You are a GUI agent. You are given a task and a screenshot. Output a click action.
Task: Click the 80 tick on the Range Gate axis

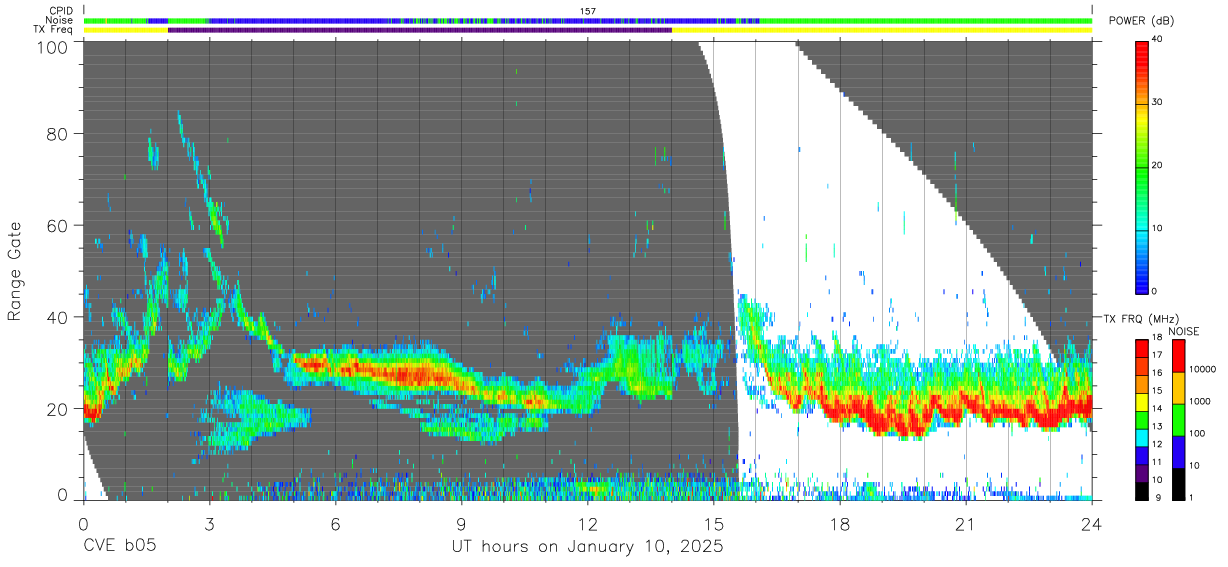[59, 133]
